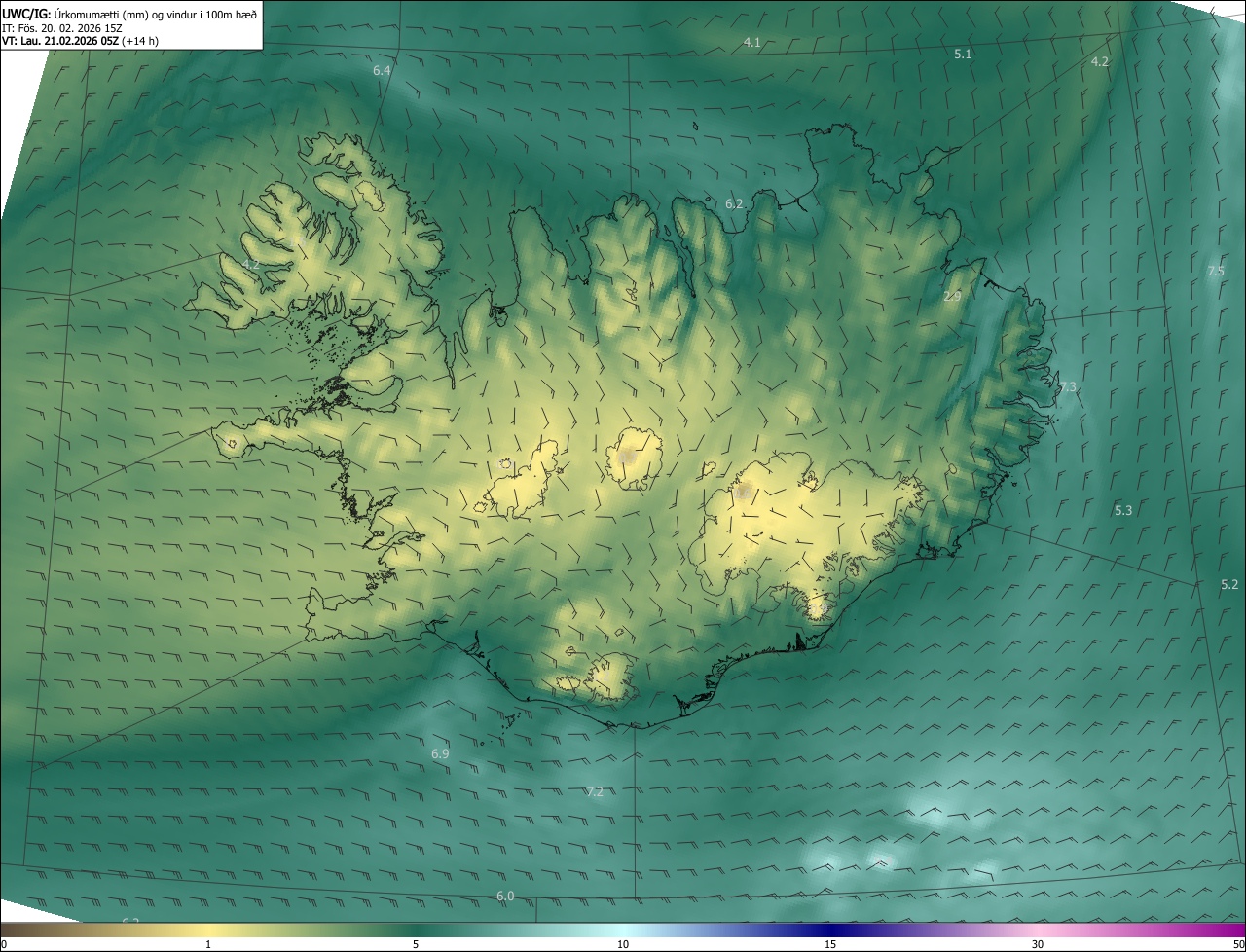Click the 7.2 value label on the map
Screen dimensions: 1246x952
[594, 792]
